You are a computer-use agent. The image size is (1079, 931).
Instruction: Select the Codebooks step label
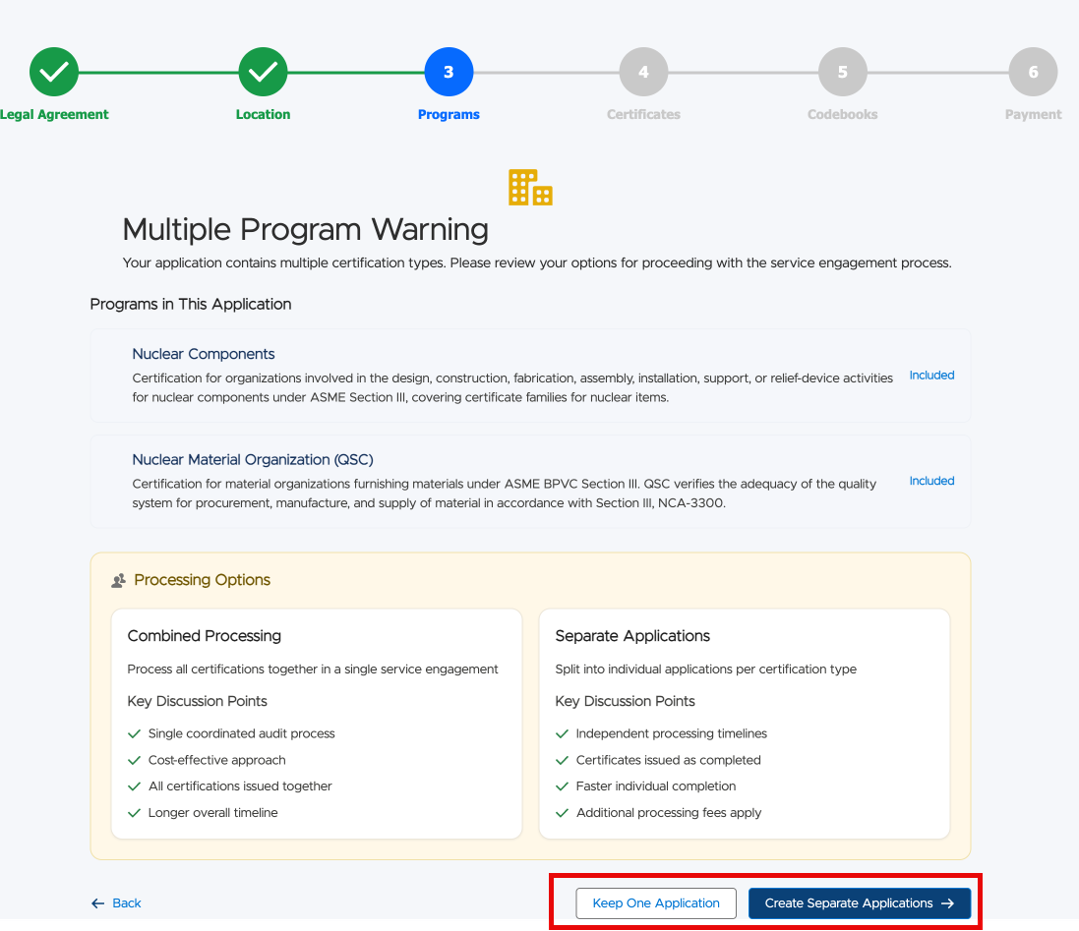[842, 114]
